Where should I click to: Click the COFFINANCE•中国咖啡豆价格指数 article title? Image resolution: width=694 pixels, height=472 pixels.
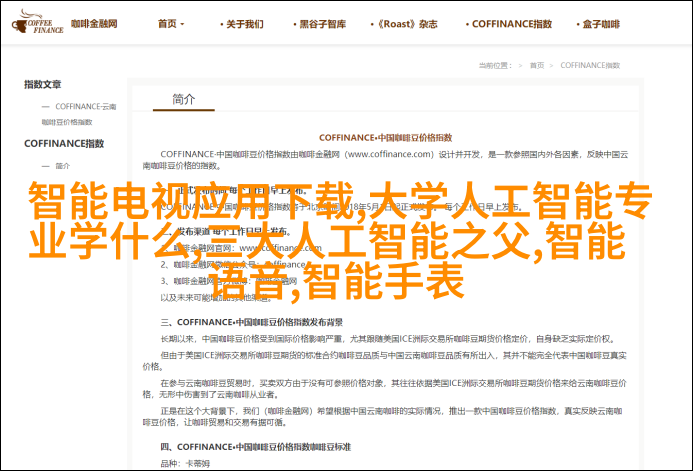[386, 138]
